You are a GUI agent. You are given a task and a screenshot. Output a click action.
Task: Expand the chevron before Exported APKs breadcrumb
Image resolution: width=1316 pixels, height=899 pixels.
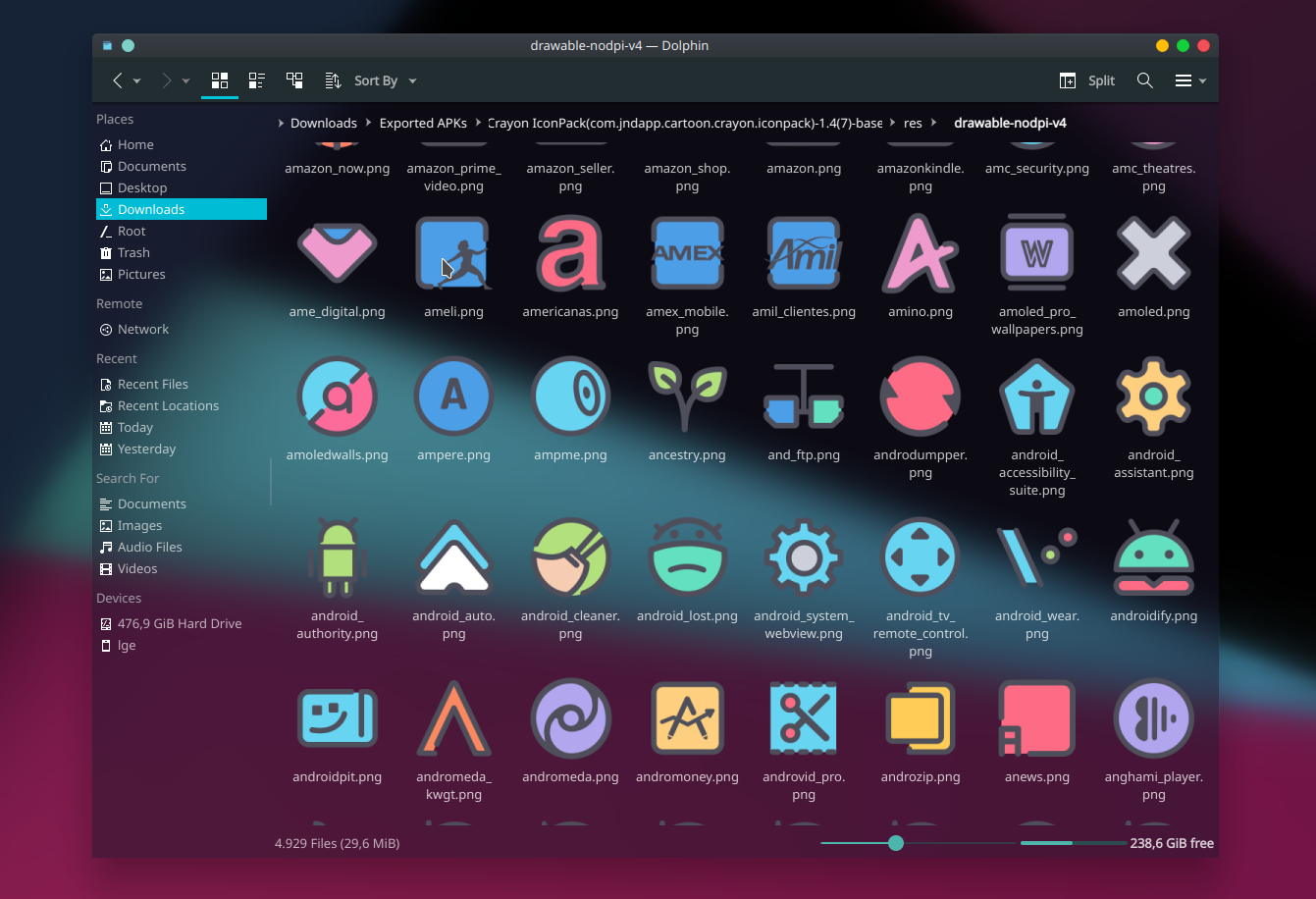(x=369, y=123)
